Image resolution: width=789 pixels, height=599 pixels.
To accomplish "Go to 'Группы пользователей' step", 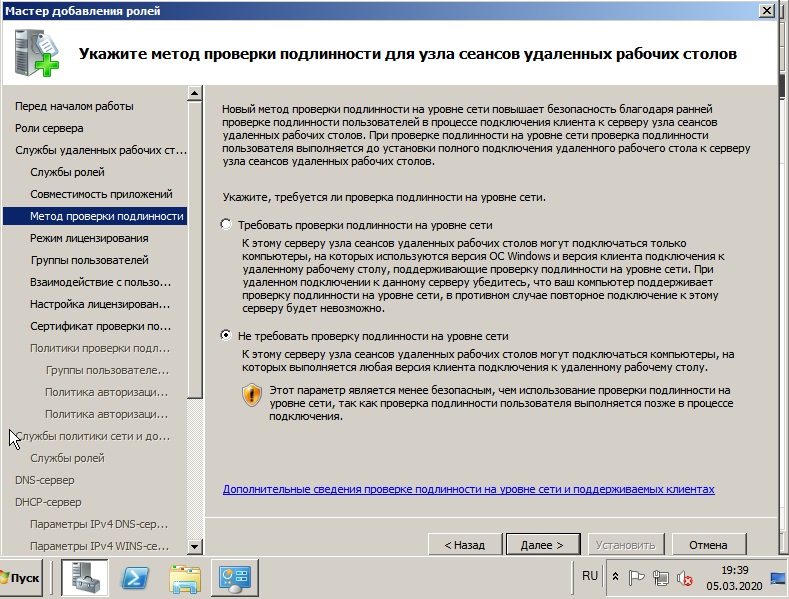I will (90, 260).
